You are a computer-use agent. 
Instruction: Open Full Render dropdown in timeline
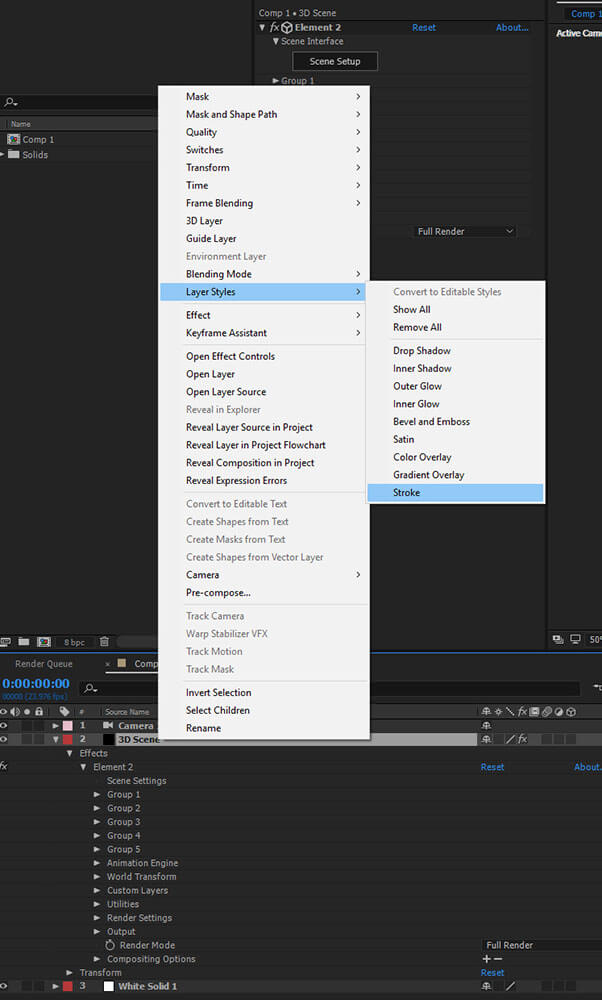(541, 945)
